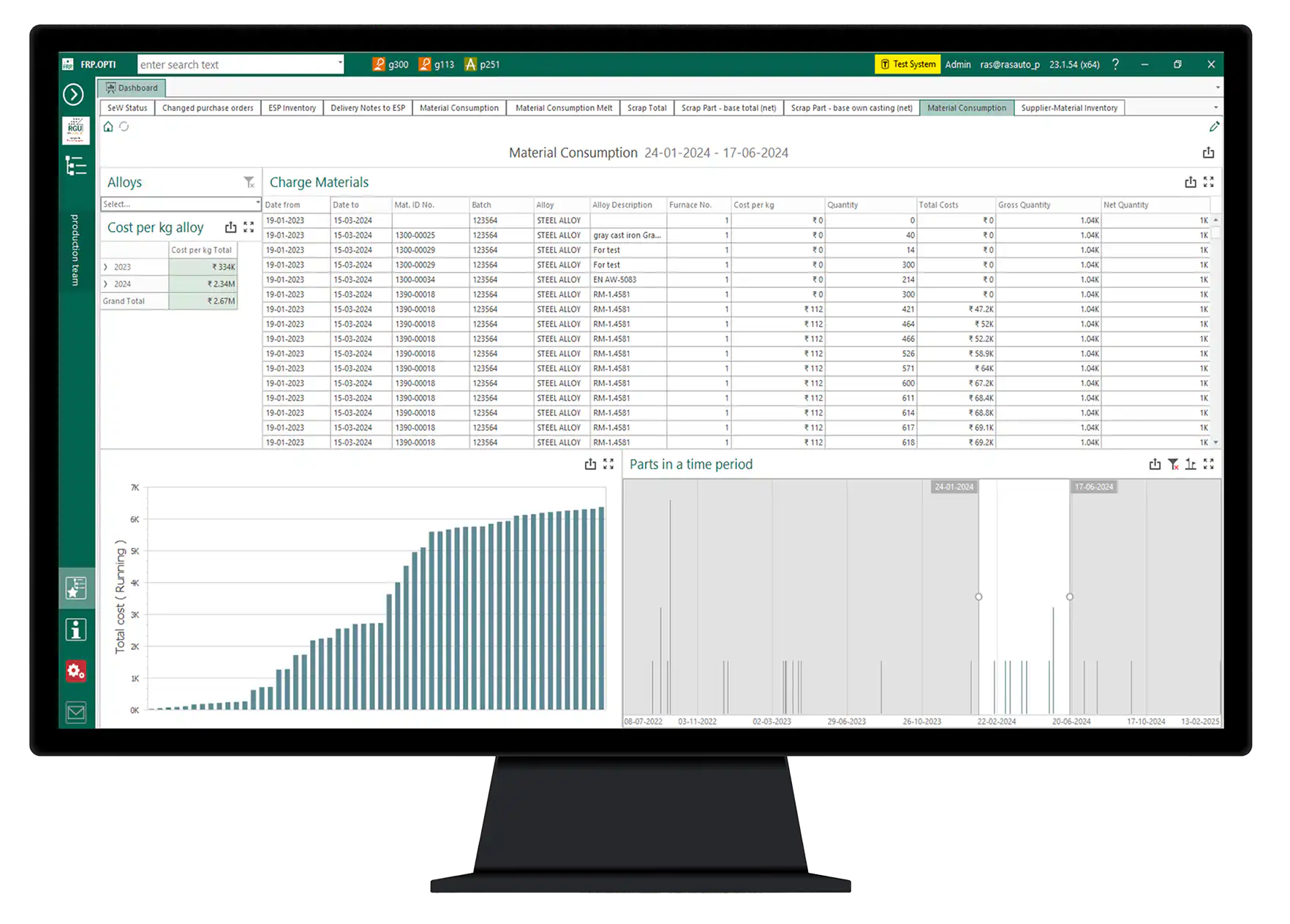Screen dimensions: 1290x924
Task: Open the red settings gear in sidebar
Action: 75,670
